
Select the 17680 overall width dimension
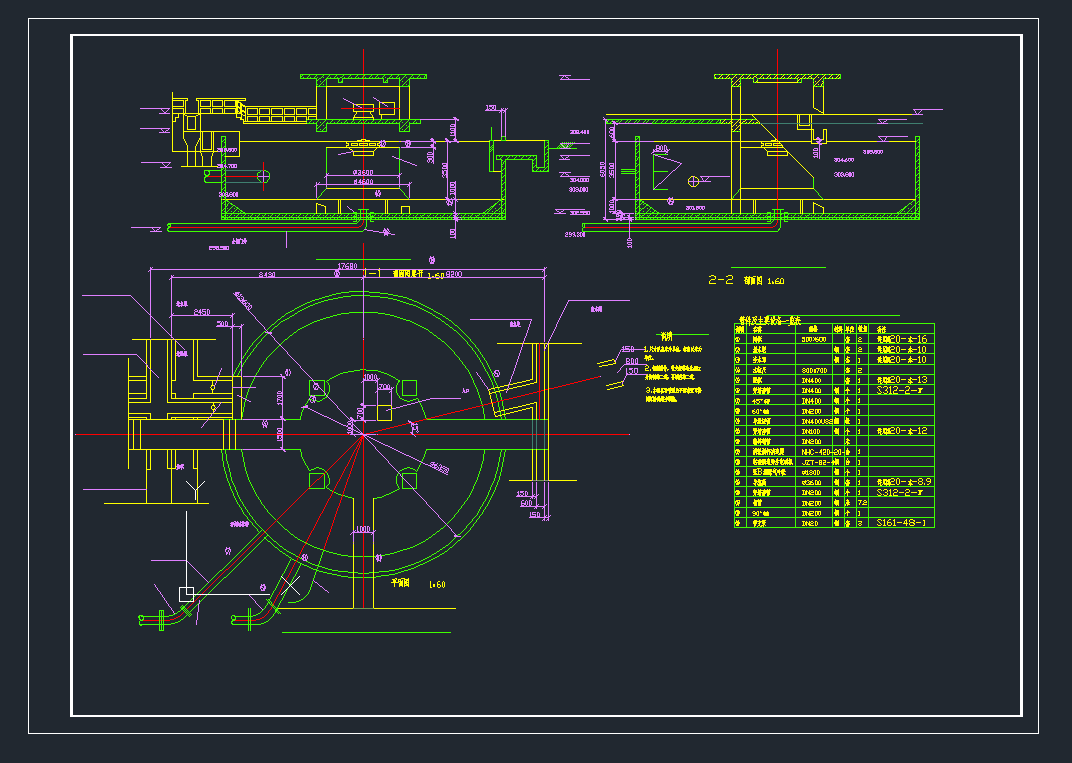point(347,266)
